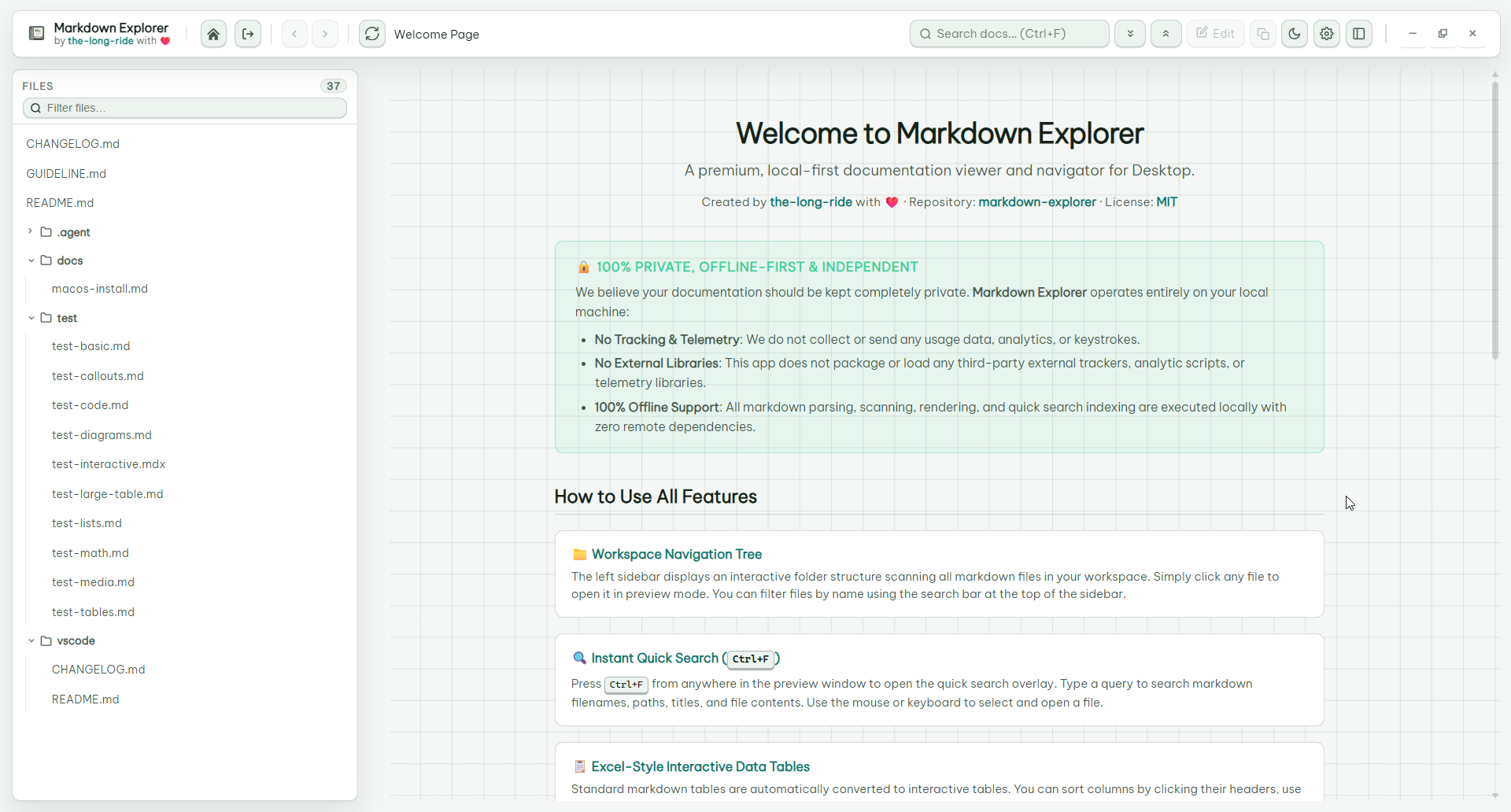Viewport: 1511px width, 812px height.
Task: Click the refresh icon
Action: (372, 34)
